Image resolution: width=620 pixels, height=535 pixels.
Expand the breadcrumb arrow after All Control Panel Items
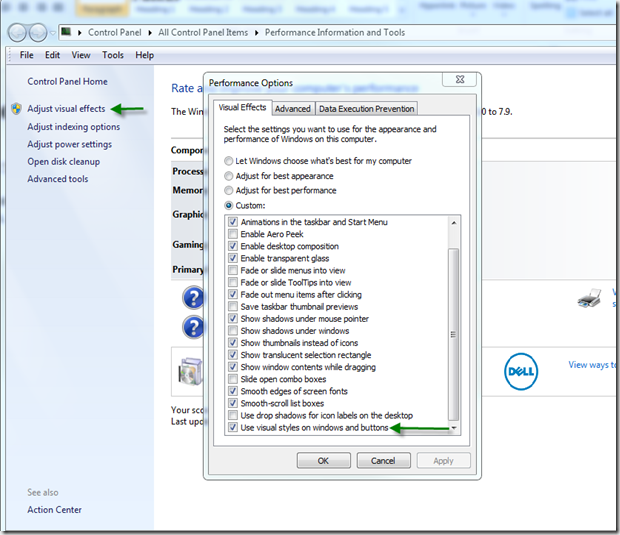(x=258, y=33)
